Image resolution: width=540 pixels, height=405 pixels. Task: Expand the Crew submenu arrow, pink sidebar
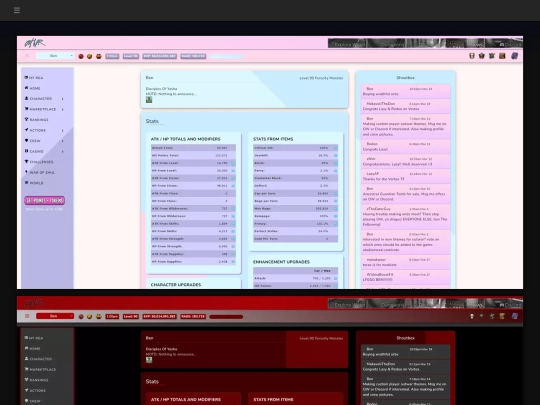pyautogui.click(x=63, y=141)
